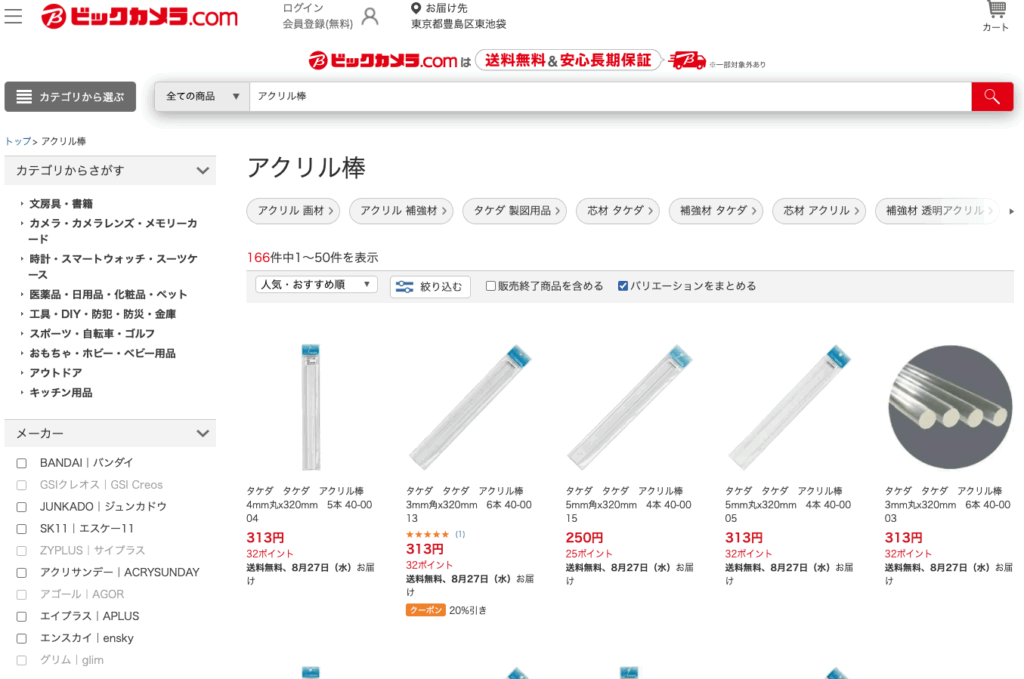Open the 5mm丸x320mm 4本 product thumbnail
This screenshot has height=679, width=1024.
[790, 407]
